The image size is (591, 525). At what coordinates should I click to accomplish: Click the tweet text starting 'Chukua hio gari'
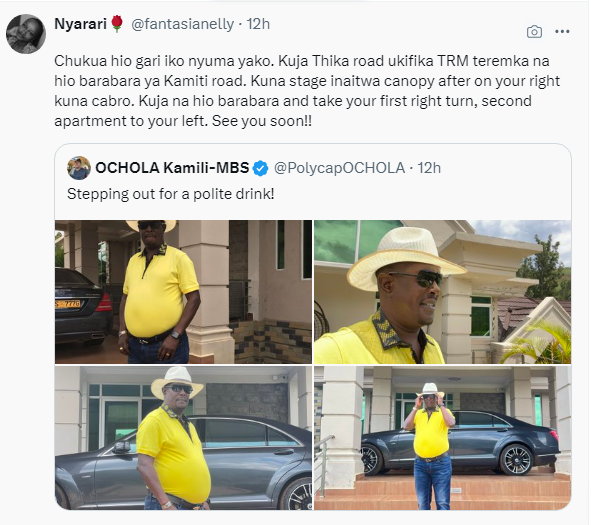(x=307, y=91)
